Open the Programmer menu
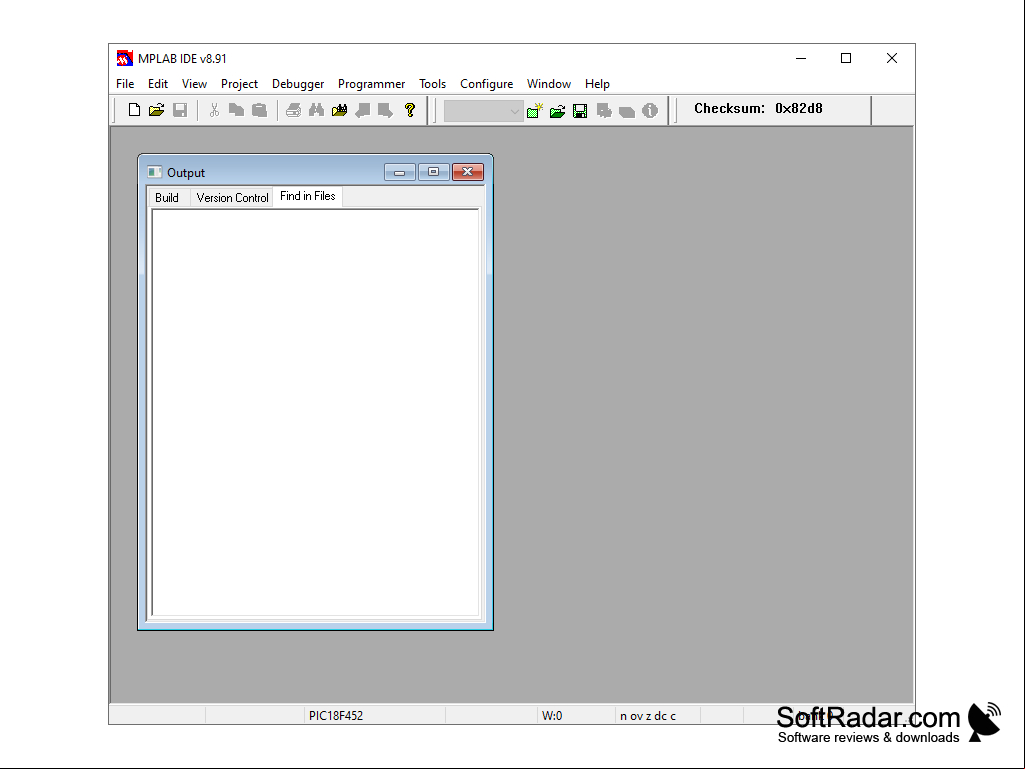This screenshot has height=769, width=1025. [x=371, y=84]
